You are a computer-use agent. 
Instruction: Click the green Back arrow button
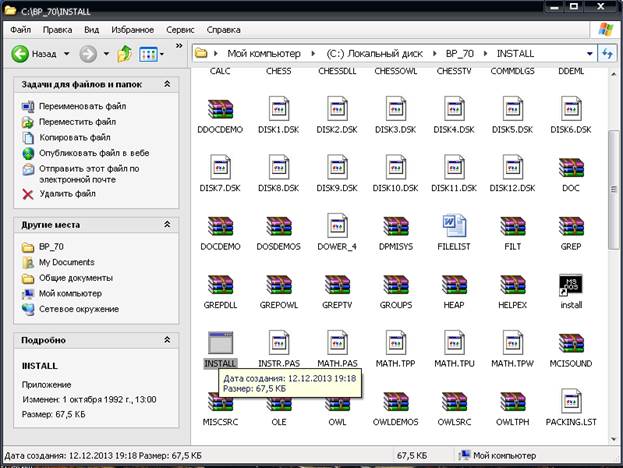tap(20, 54)
